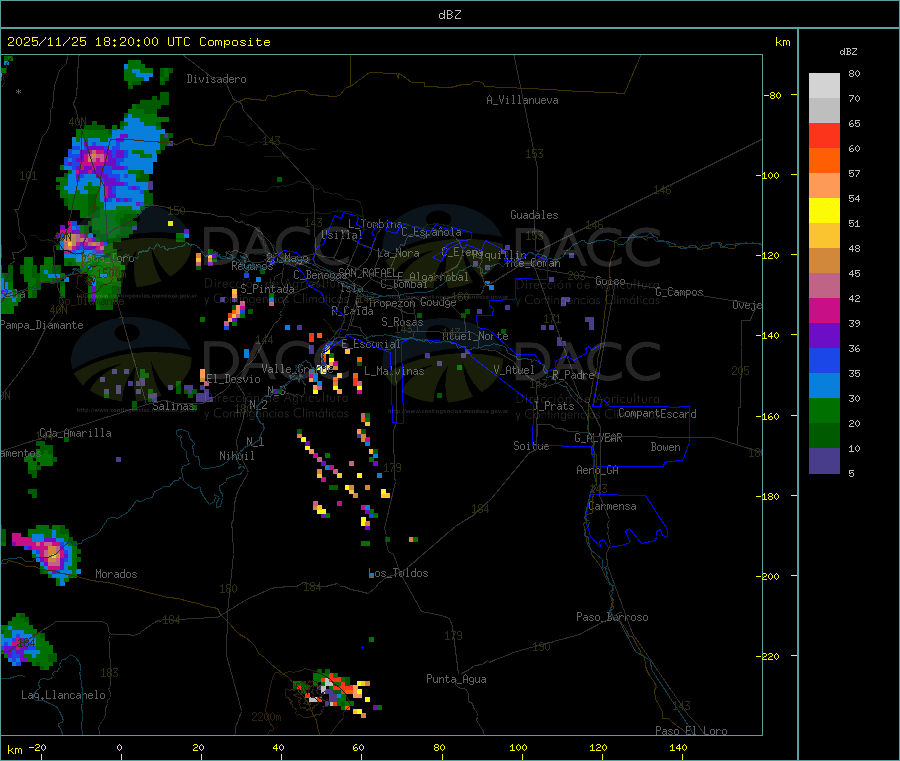
Task: Click the A_Villanueva map label
Action: pyautogui.click(x=522, y=100)
